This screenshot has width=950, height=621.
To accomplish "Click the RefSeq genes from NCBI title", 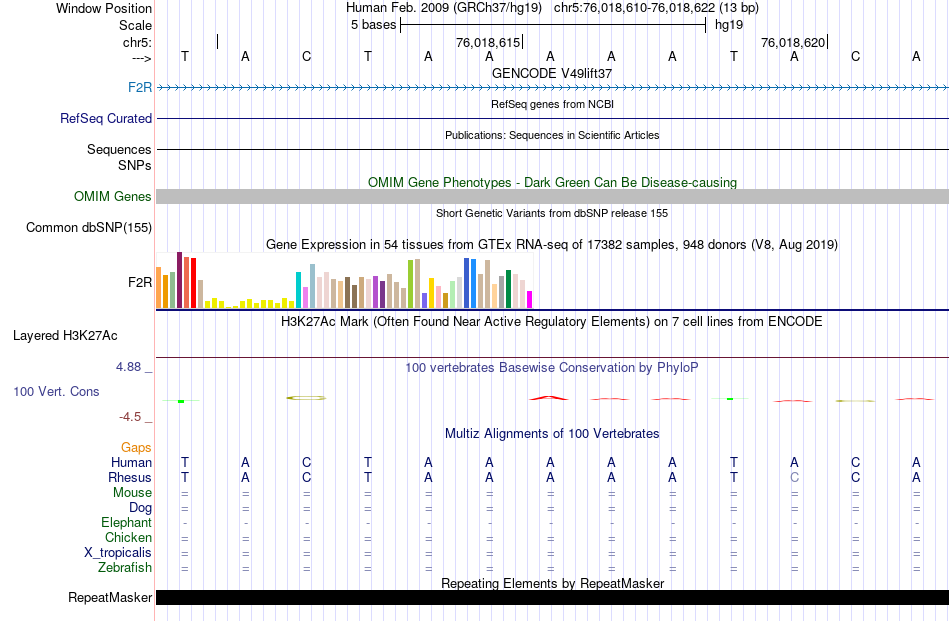I will [552, 104].
